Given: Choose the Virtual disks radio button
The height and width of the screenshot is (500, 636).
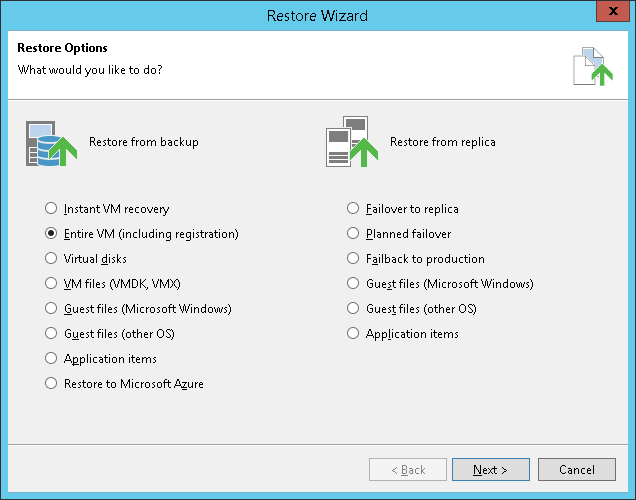Looking at the screenshot, I should click(x=51, y=259).
